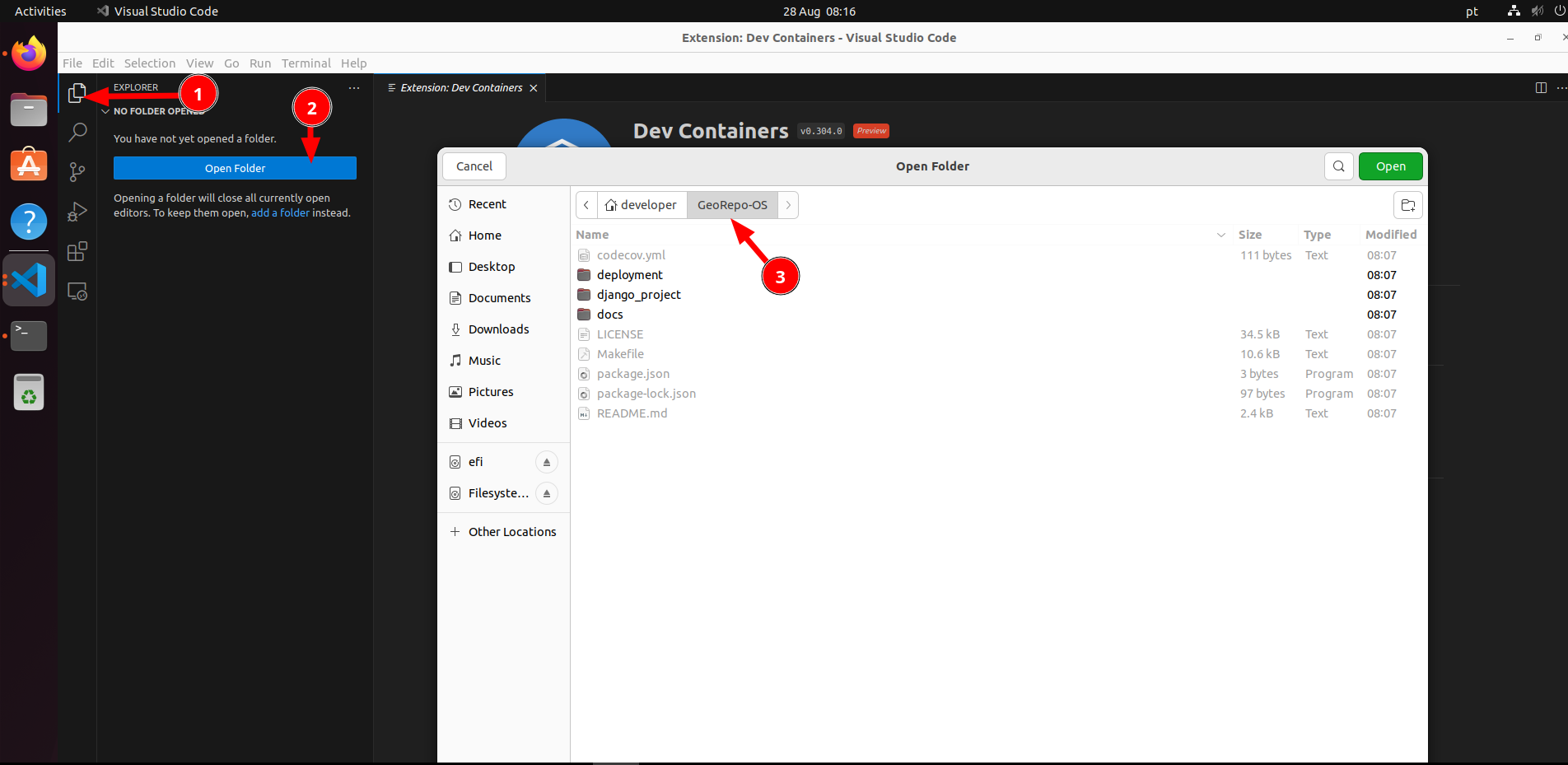Select Videos in the dialog sidebar
The image size is (1568, 765).
503,423
